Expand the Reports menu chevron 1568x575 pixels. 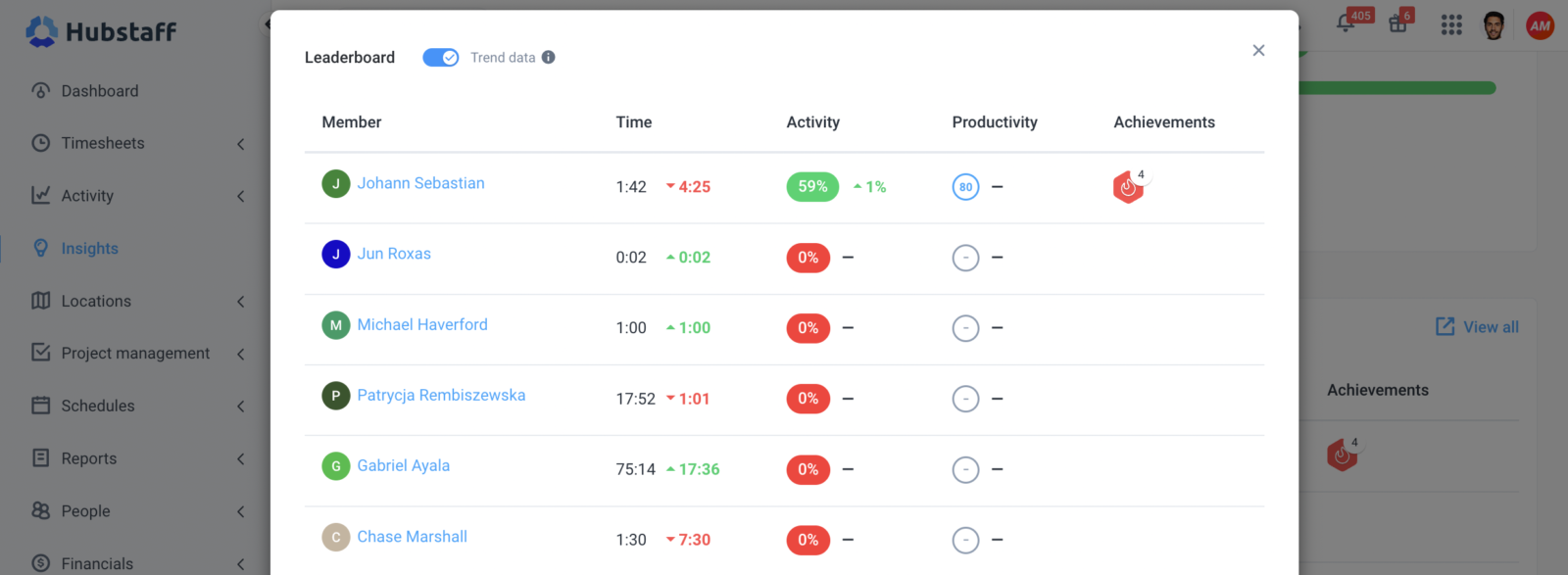[x=241, y=458]
